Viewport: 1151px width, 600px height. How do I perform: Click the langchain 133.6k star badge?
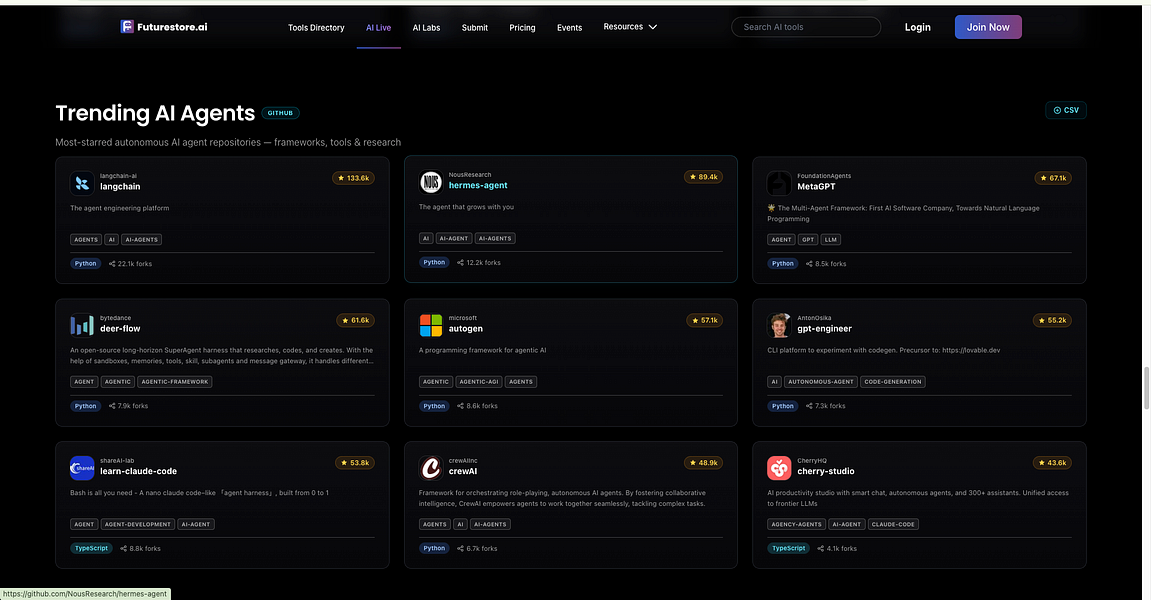(353, 178)
